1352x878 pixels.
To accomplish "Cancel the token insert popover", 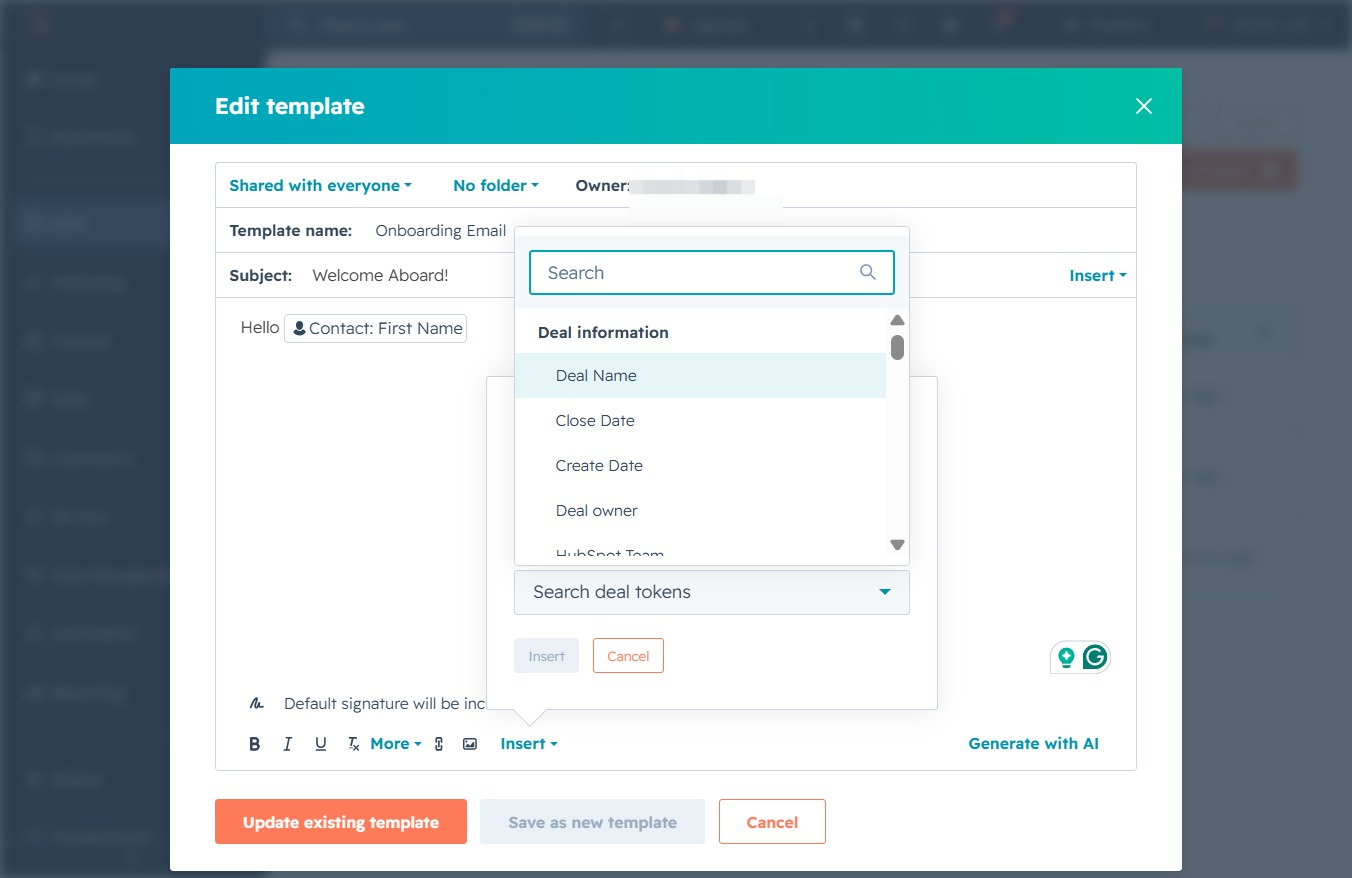I will pyautogui.click(x=628, y=656).
